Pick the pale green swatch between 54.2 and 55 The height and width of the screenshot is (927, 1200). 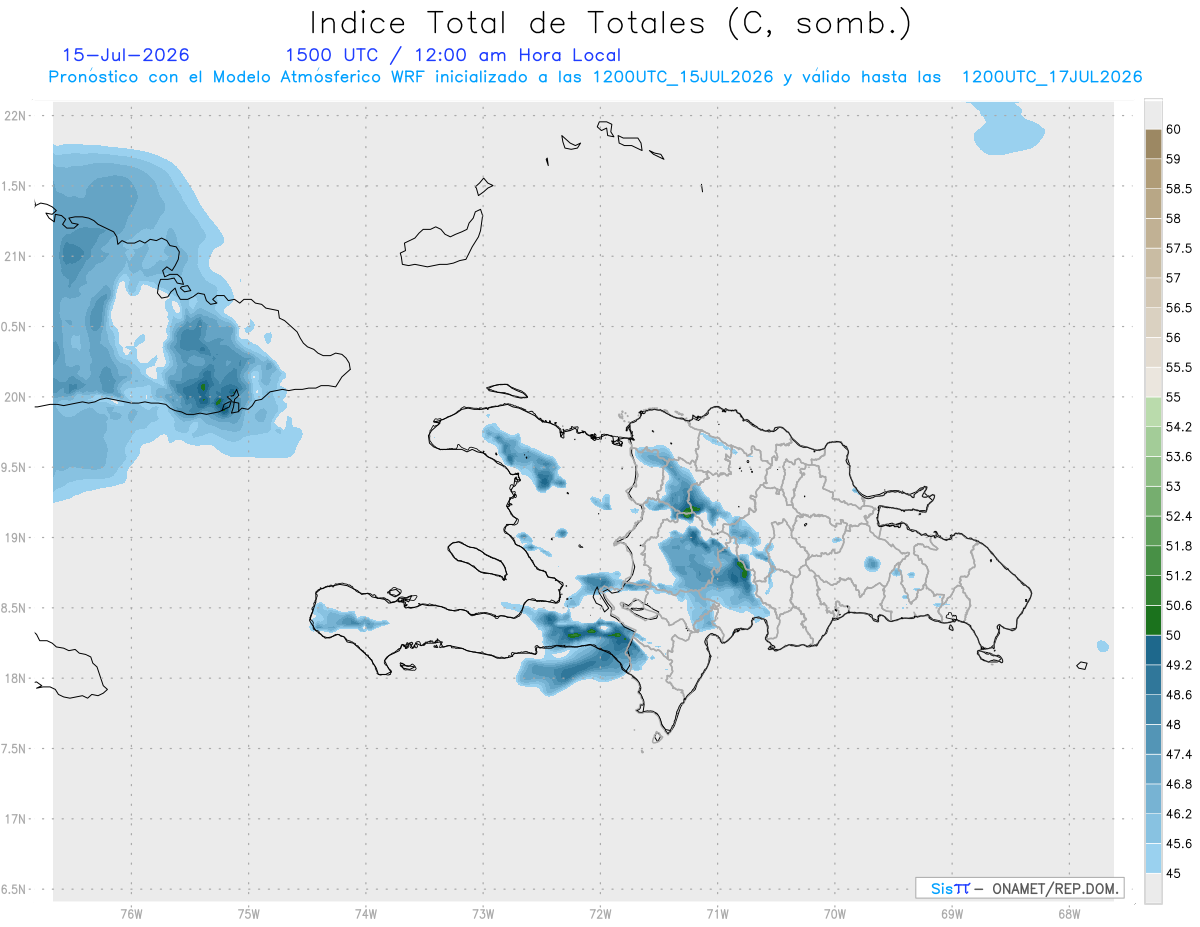pos(1153,412)
